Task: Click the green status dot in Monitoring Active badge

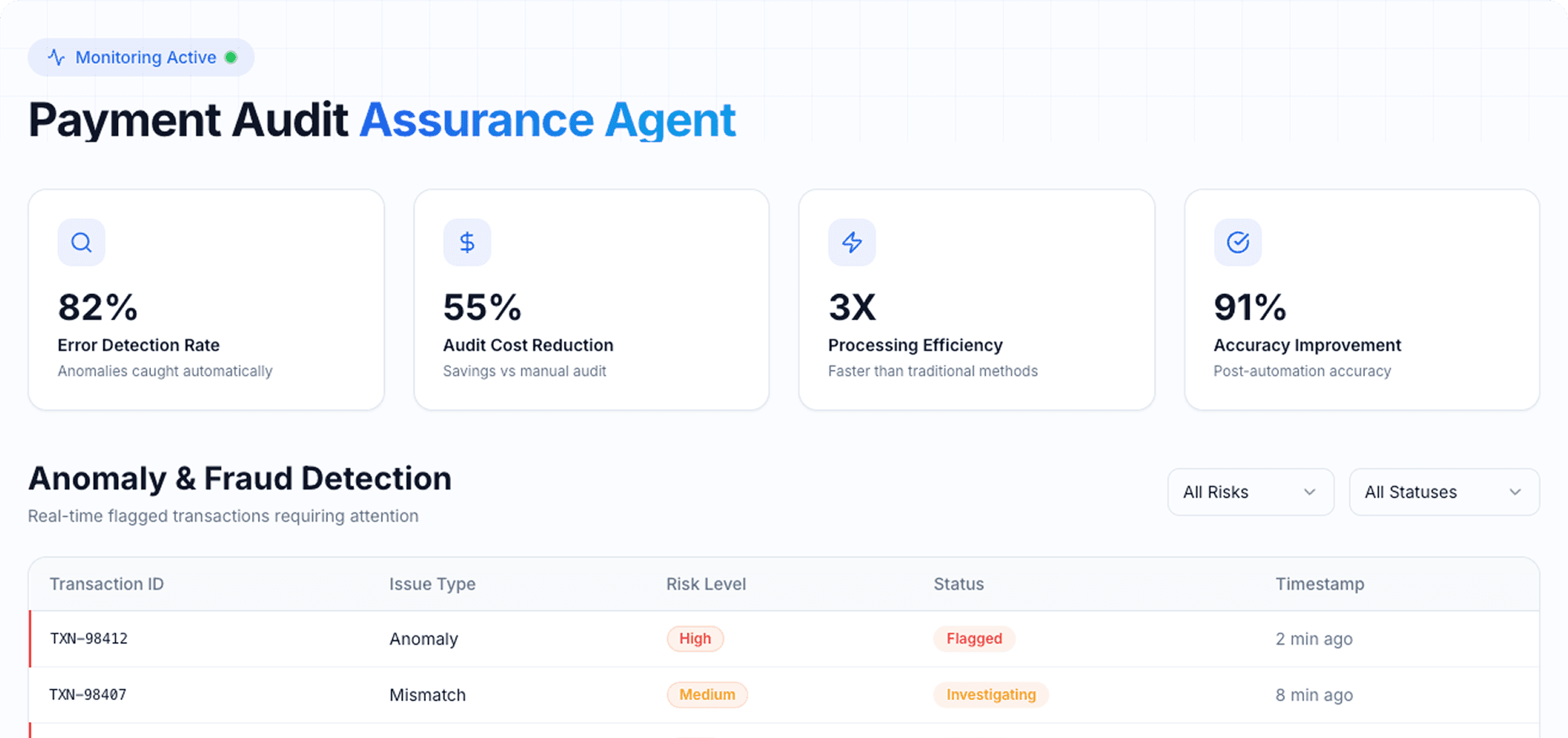Action: click(231, 57)
